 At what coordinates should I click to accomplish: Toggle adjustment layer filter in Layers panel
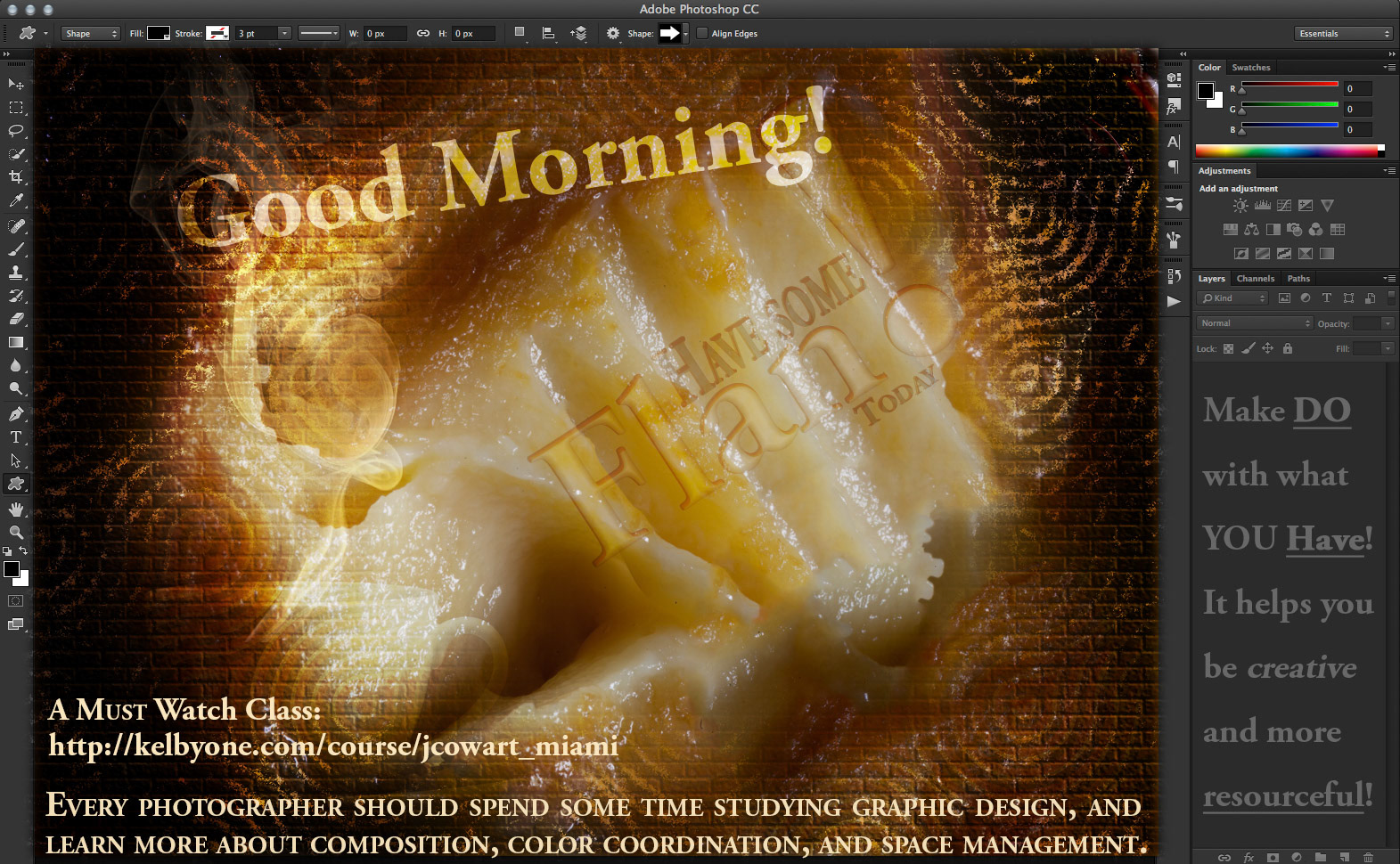(1306, 298)
